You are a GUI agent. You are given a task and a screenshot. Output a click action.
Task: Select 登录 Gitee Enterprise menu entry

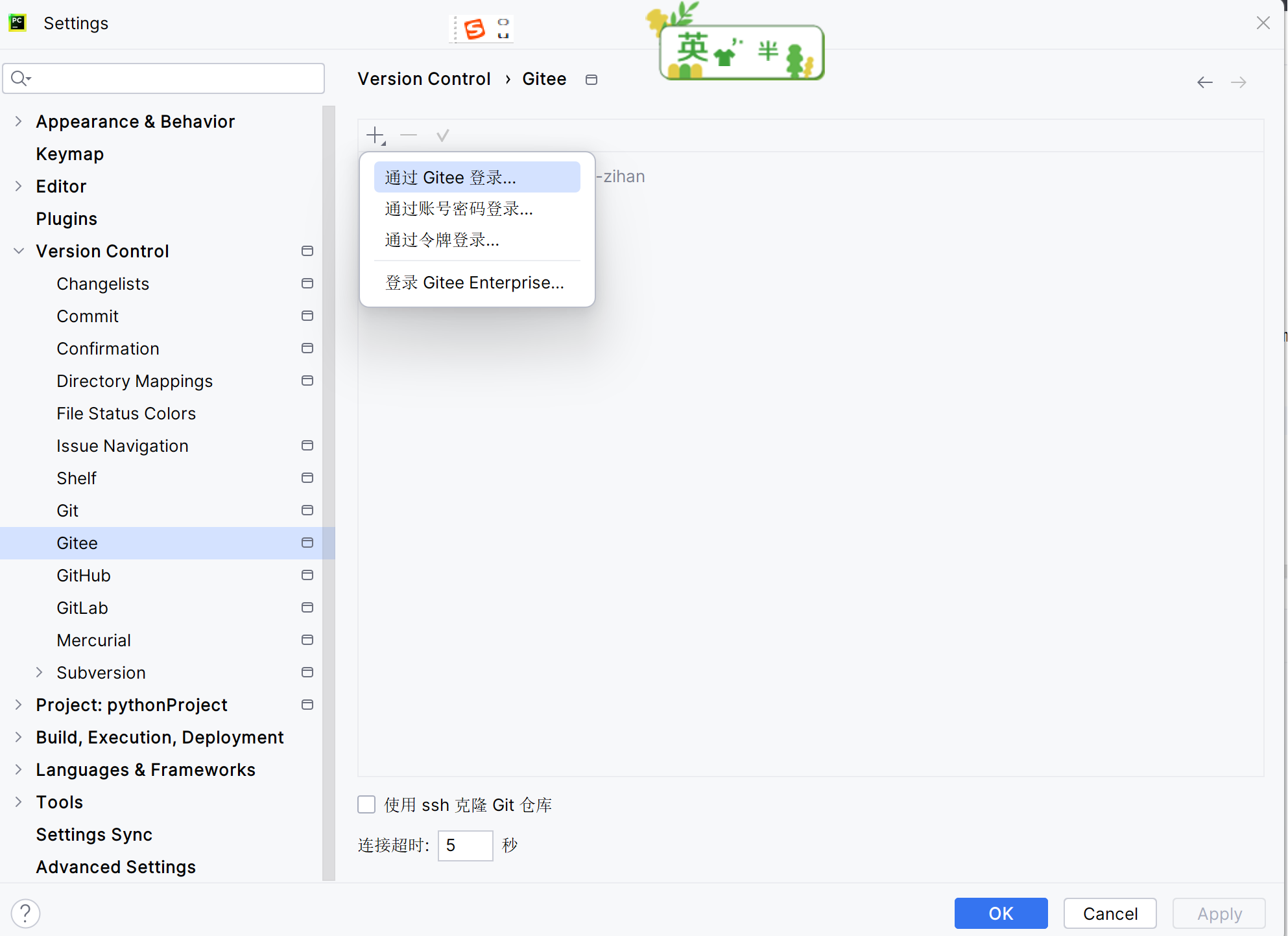(475, 282)
